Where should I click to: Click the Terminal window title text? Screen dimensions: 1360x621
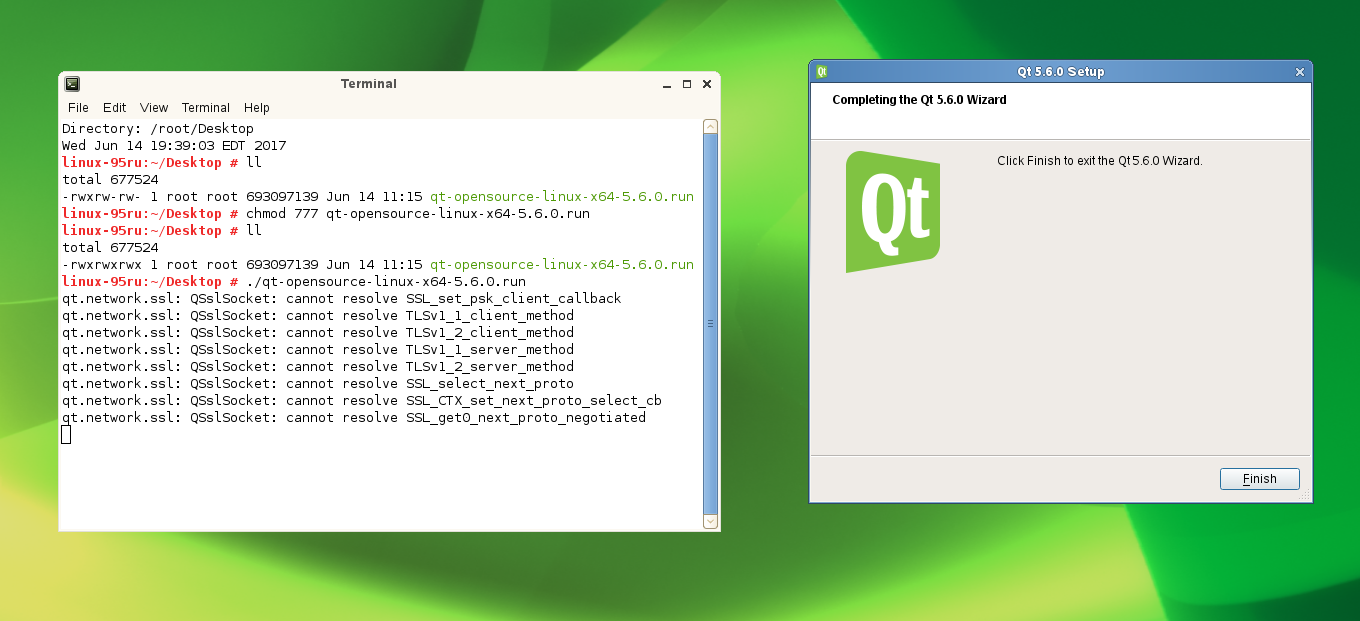369,84
